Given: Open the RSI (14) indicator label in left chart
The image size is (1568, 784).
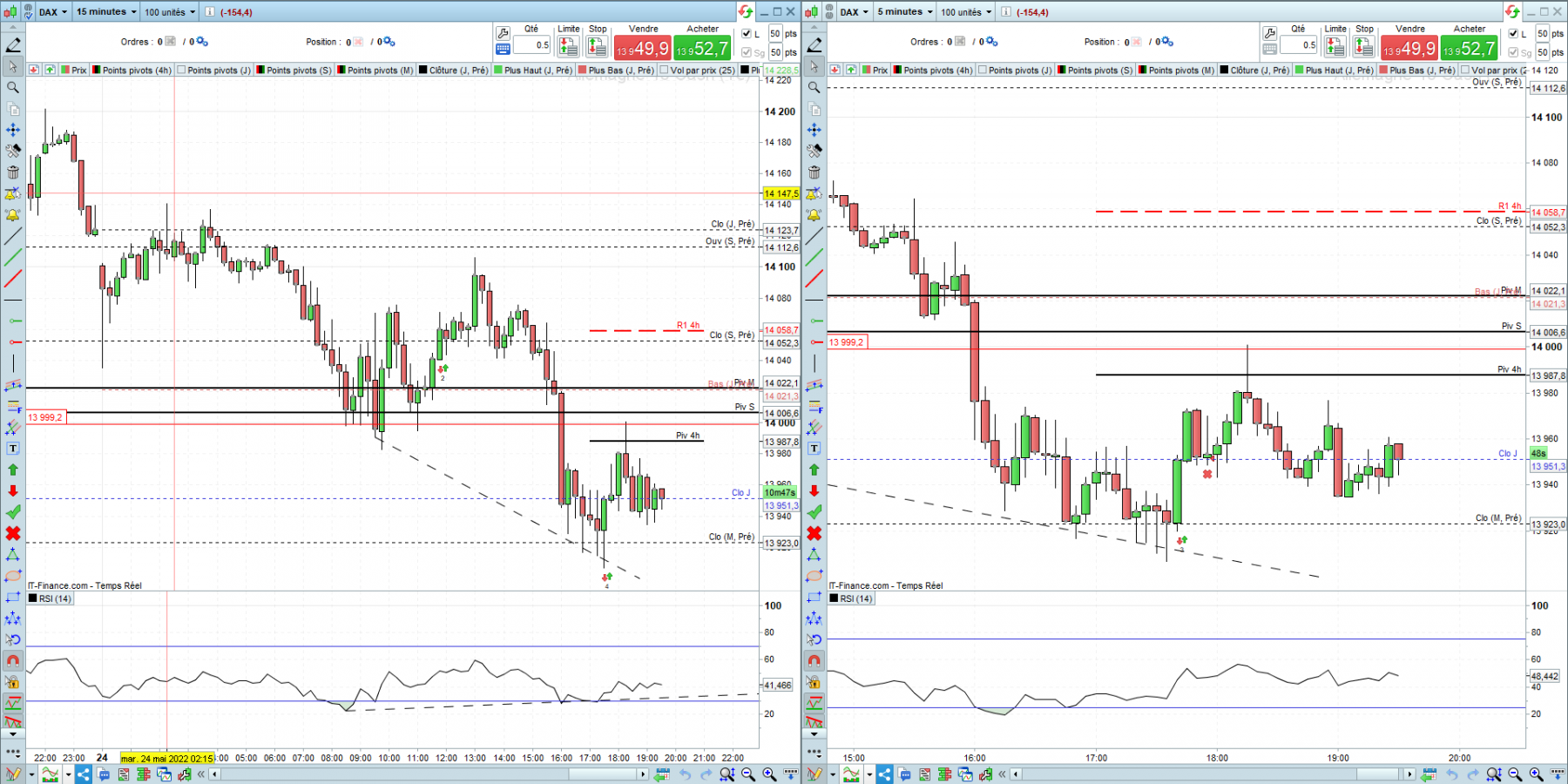Looking at the screenshot, I should 55,599.
